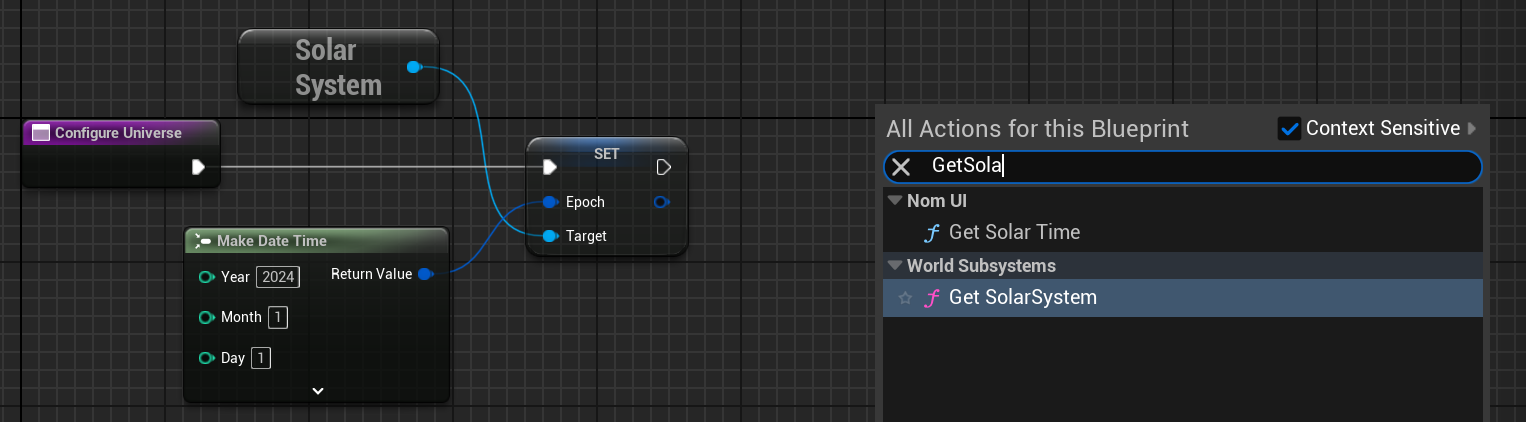Open the arrow next to Context Sensitive
This screenshot has width=1526, height=422.
[1471, 128]
